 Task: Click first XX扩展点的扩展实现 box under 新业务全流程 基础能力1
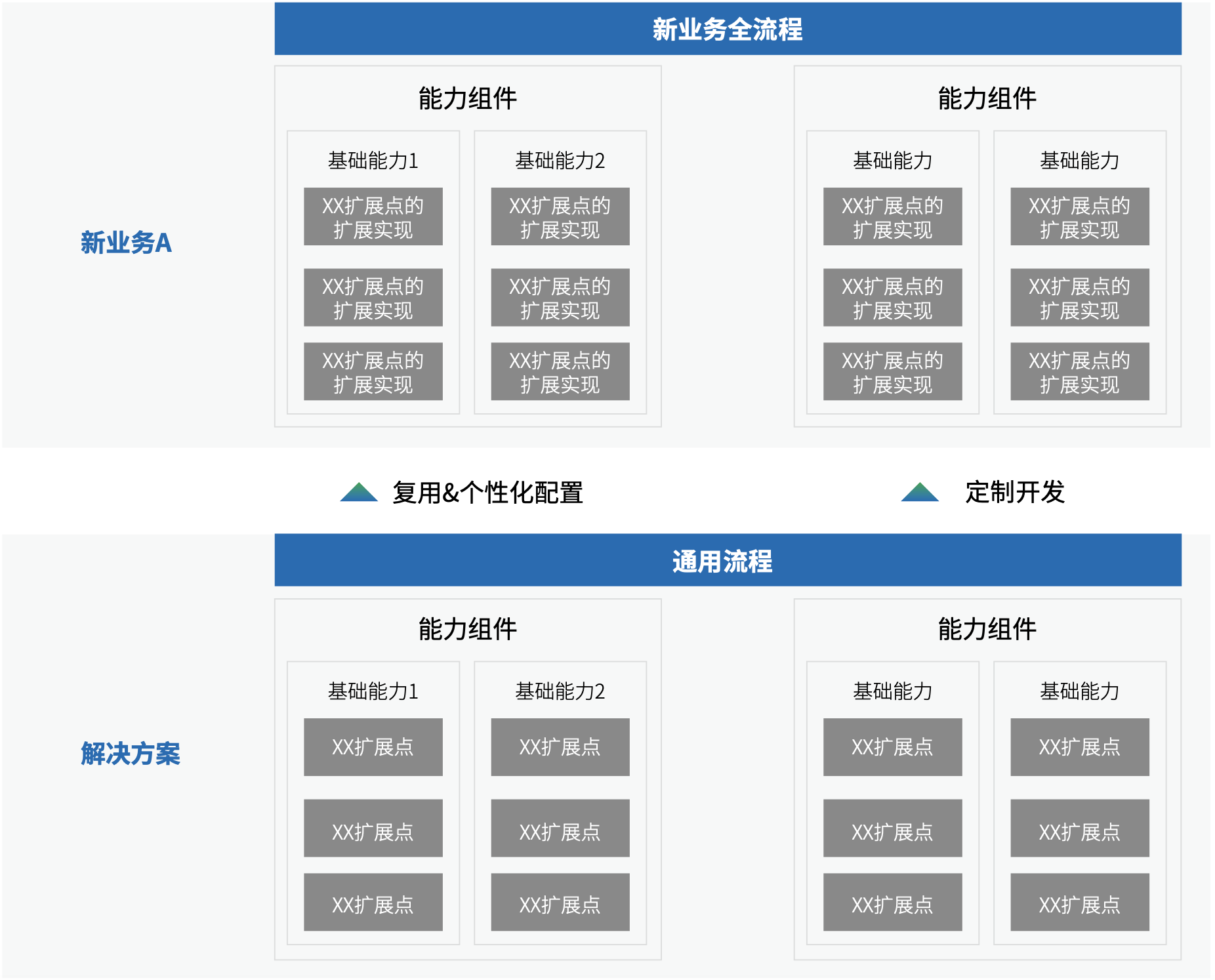(x=373, y=216)
